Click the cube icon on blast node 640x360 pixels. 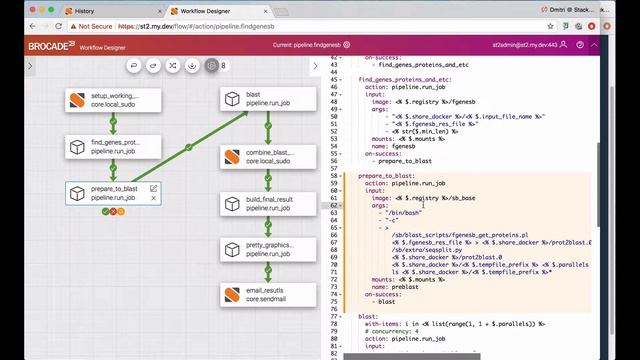point(232,99)
